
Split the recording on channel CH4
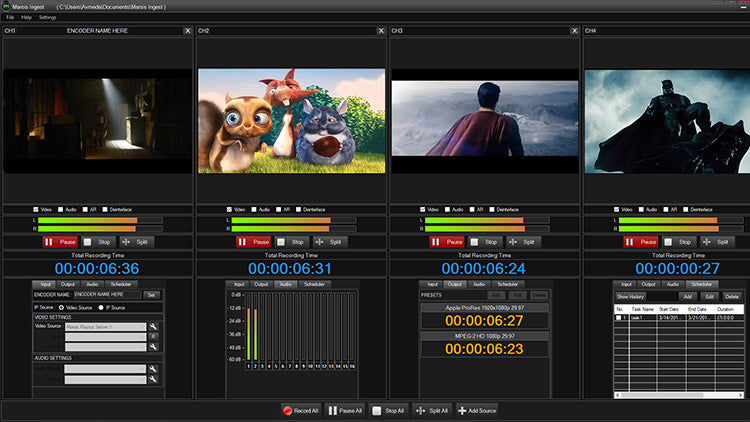(718, 241)
